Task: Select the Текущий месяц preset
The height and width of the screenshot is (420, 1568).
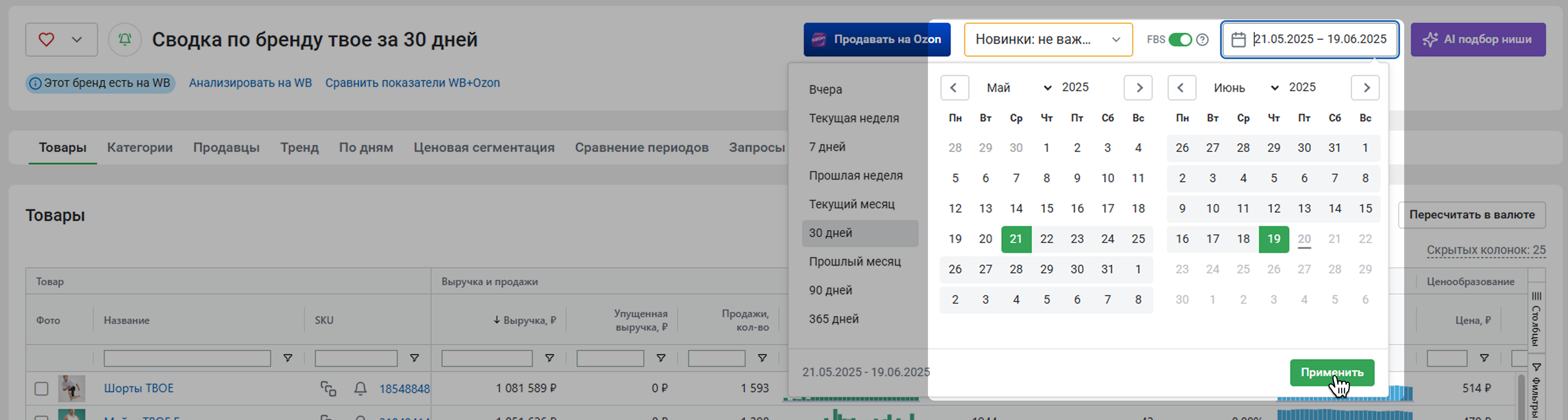Action: (860, 204)
